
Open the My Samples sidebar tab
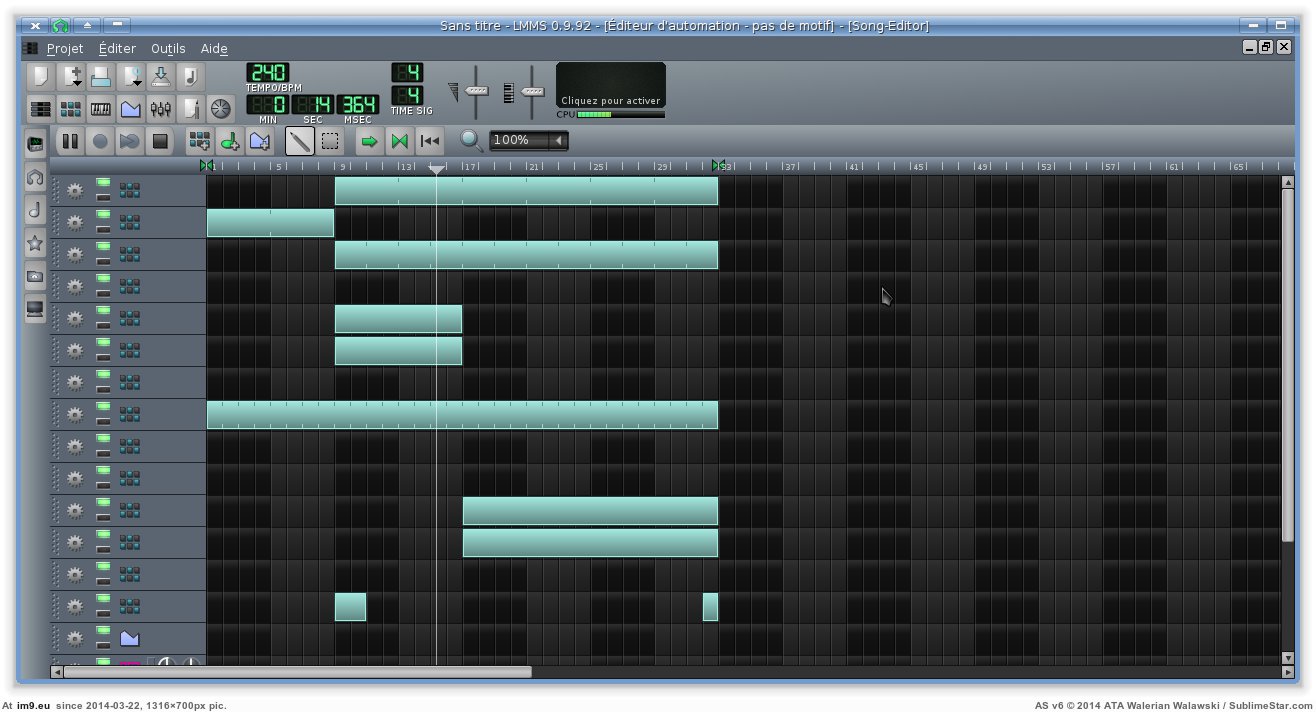[35, 177]
